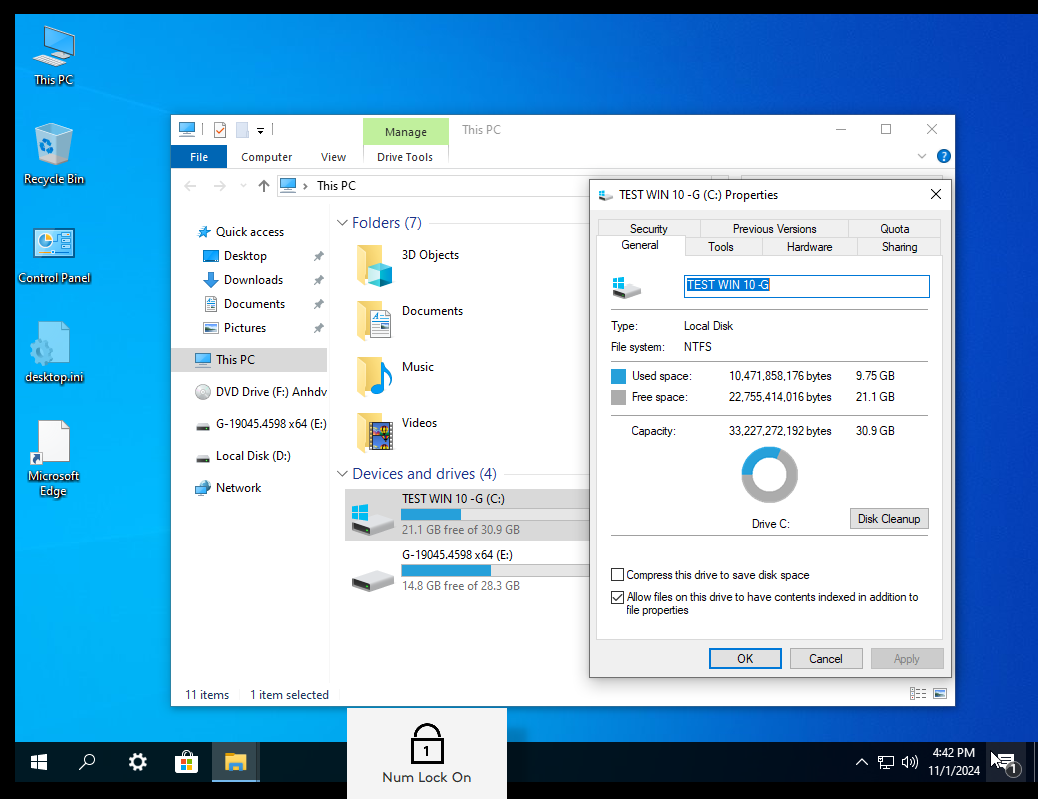
Task: Open Microsoft Edge desktop shortcut
Action: pos(54,459)
